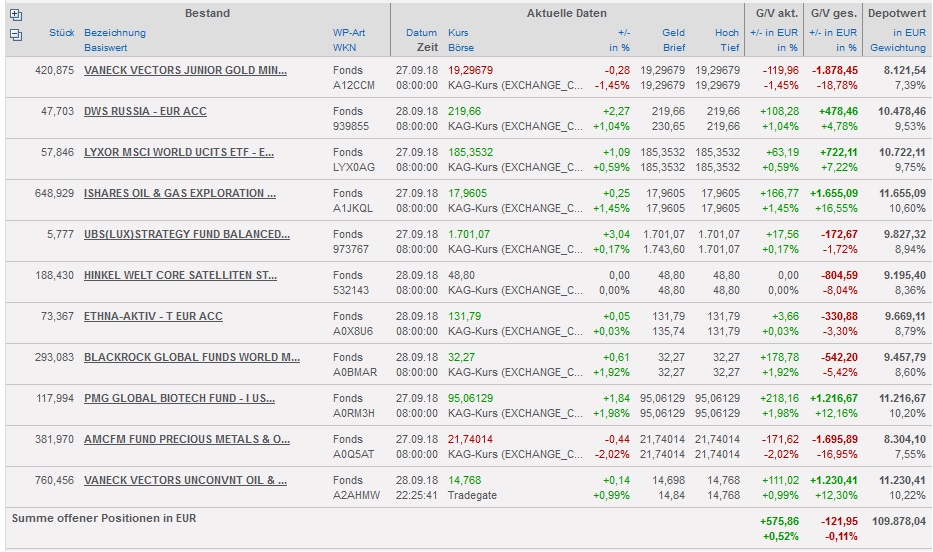Open the DWS RUSSIA - EUR ACC position
This screenshot has height=552, width=933.
(145, 111)
